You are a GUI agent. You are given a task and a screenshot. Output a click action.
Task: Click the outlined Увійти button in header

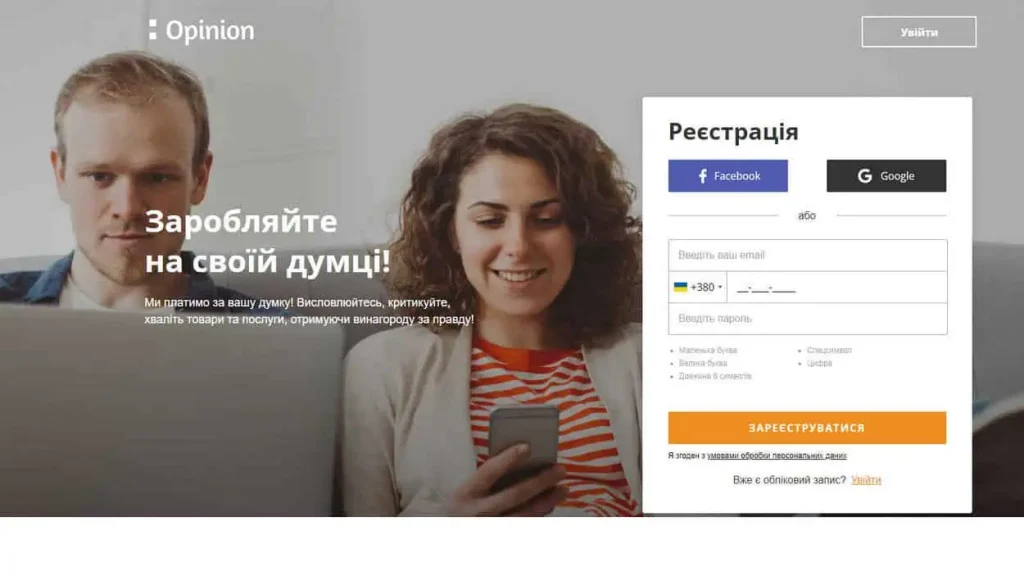click(x=919, y=32)
